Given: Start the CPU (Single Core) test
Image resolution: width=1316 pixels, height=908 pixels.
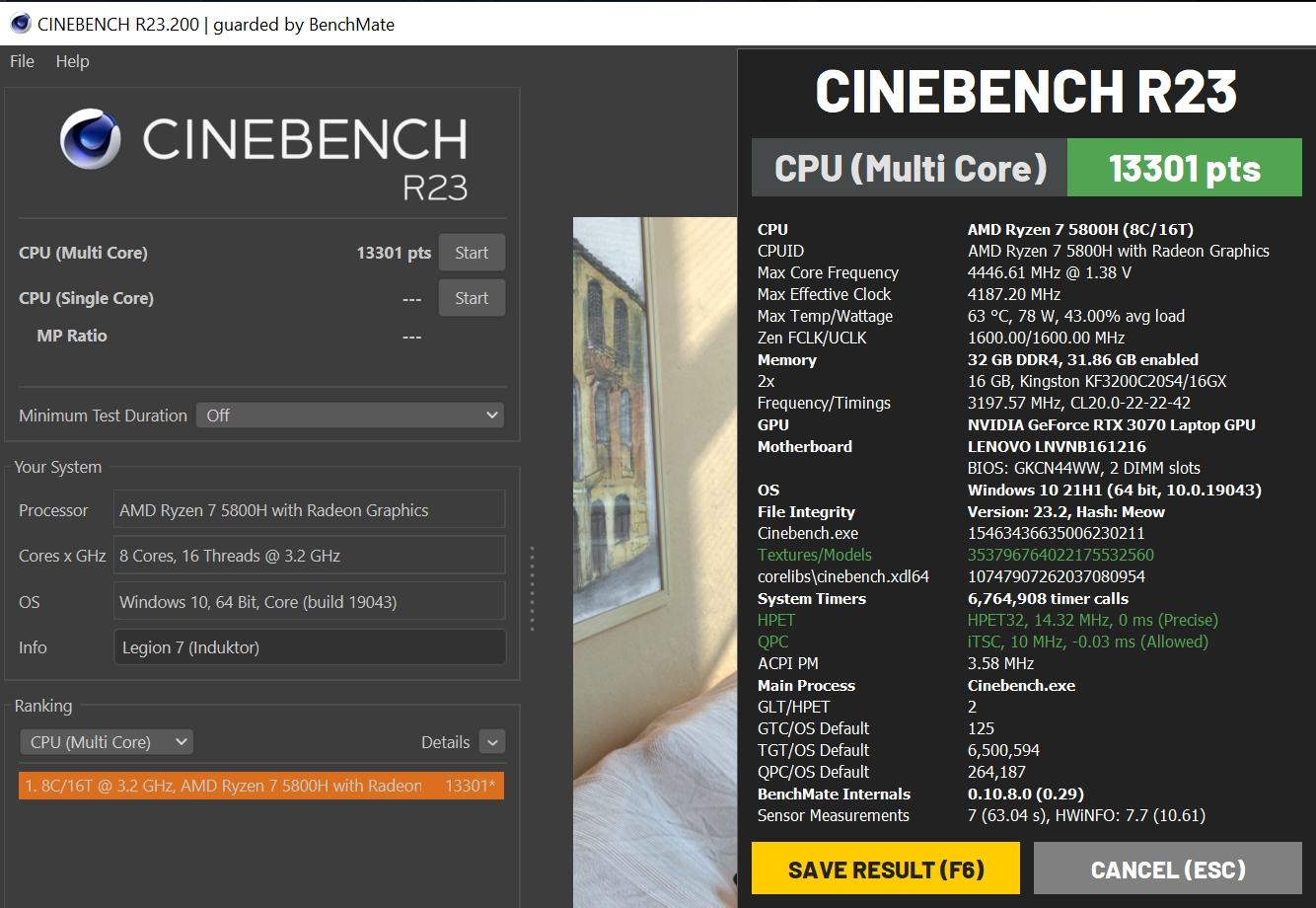Looking at the screenshot, I should [x=472, y=298].
